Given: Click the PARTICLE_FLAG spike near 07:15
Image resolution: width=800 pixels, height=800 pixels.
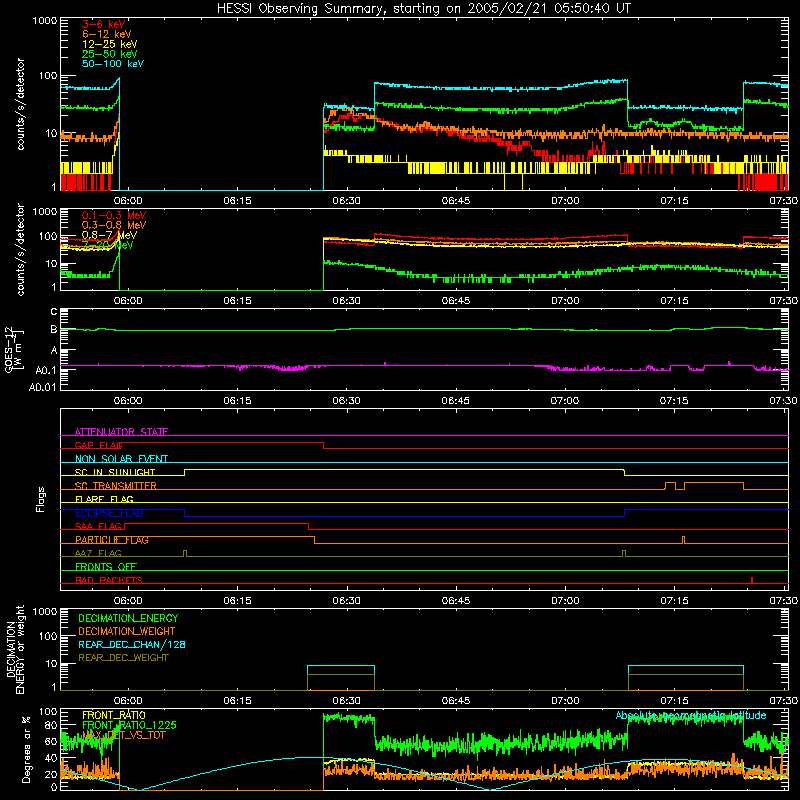Looking at the screenshot, I should coord(684,540).
